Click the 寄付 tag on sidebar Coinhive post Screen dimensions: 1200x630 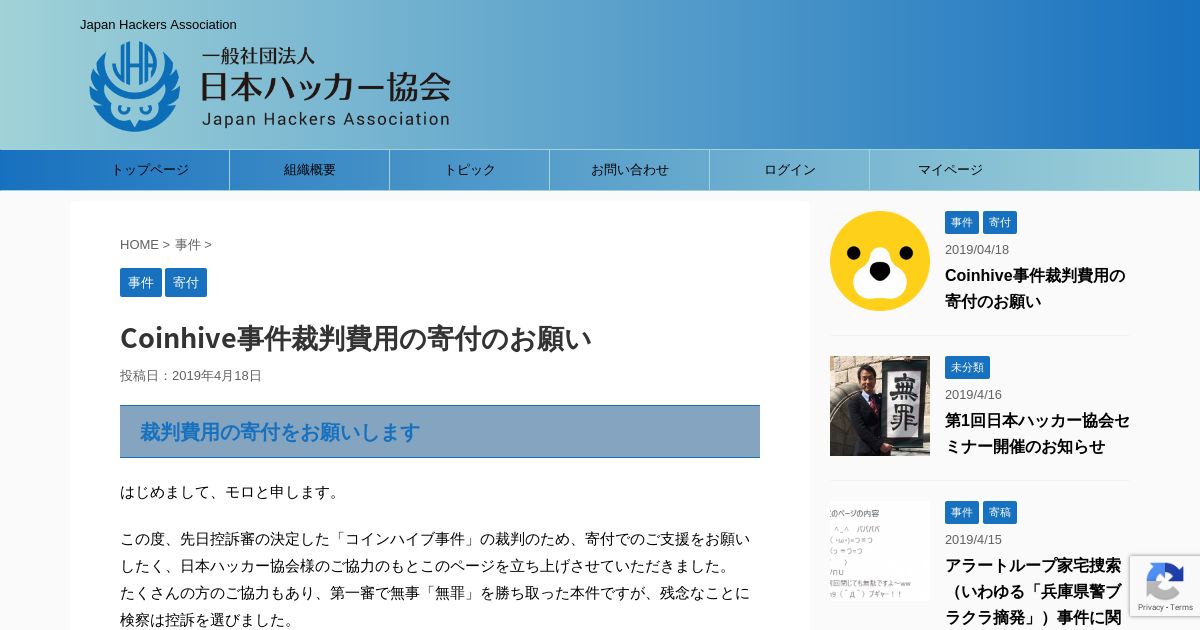1000,222
